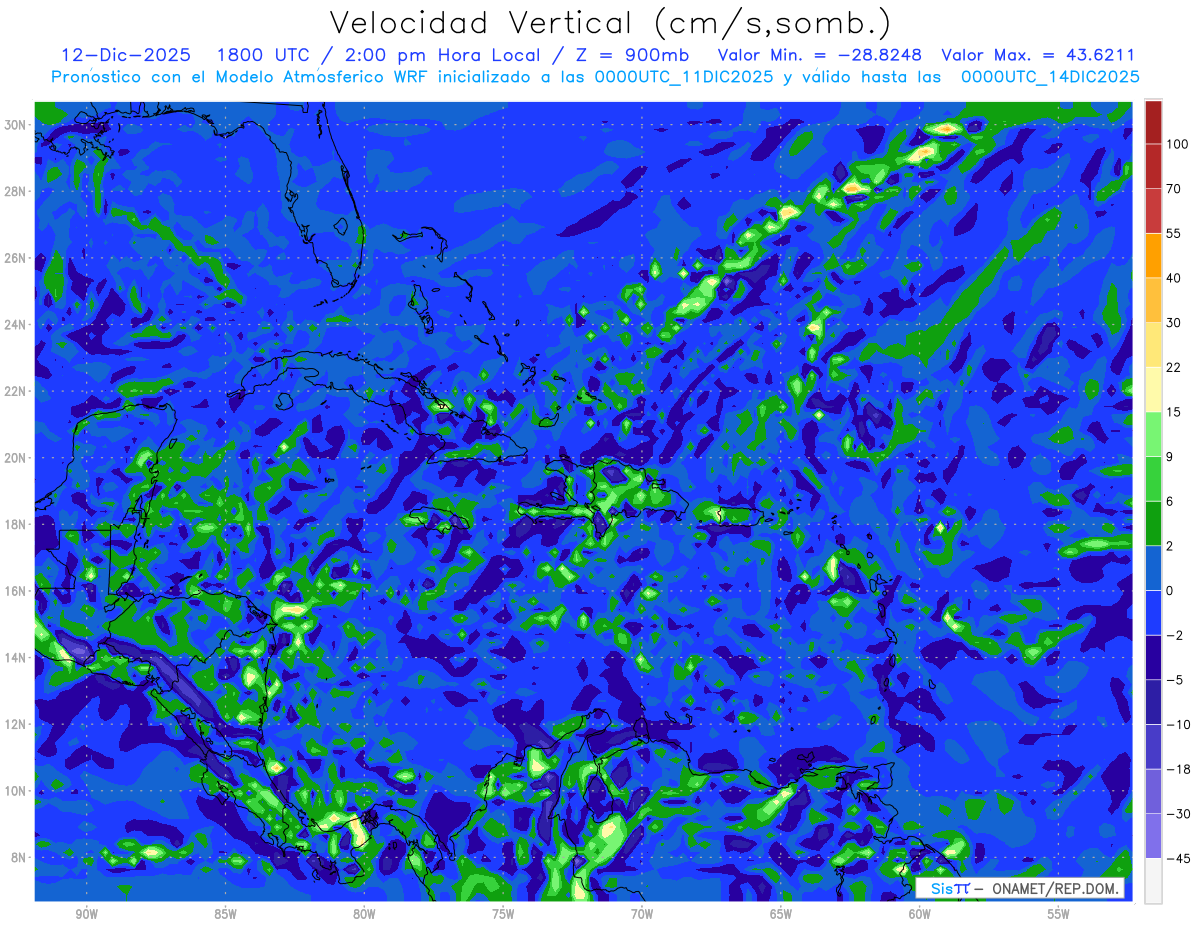Click the yellow colorbar segment between 22 and 30
1200x927 pixels.
coord(1153,345)
